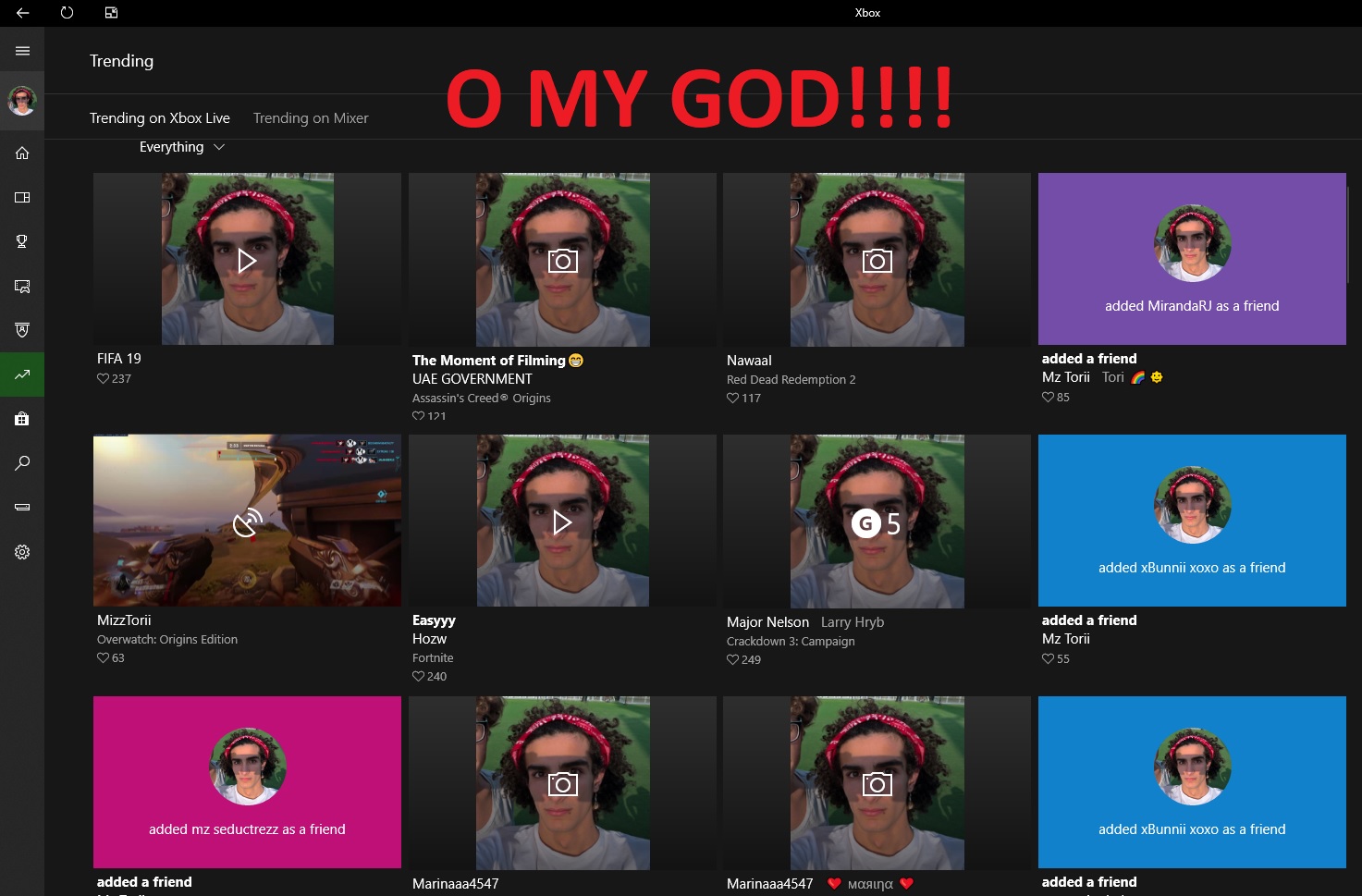Open Clubs shield icon in sidebar
The height and width of the screenshot is (896, 1362).
22,330
